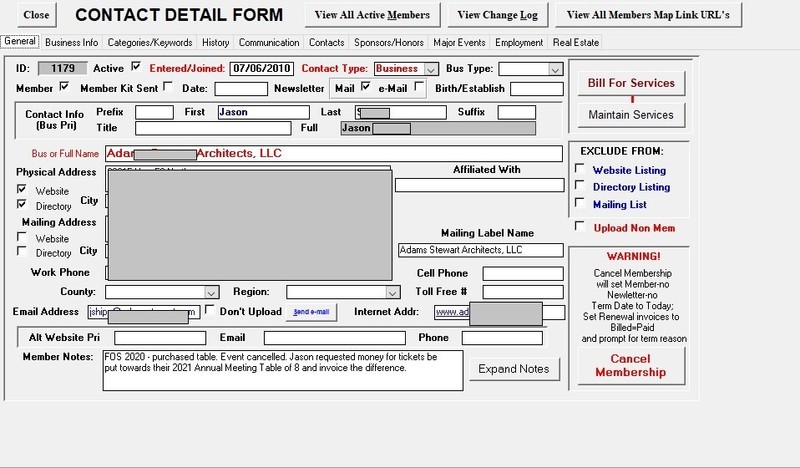This screenshot has width=800, height=468.
Task: Click the Birth/Establish field
Action: pos(537,89)
